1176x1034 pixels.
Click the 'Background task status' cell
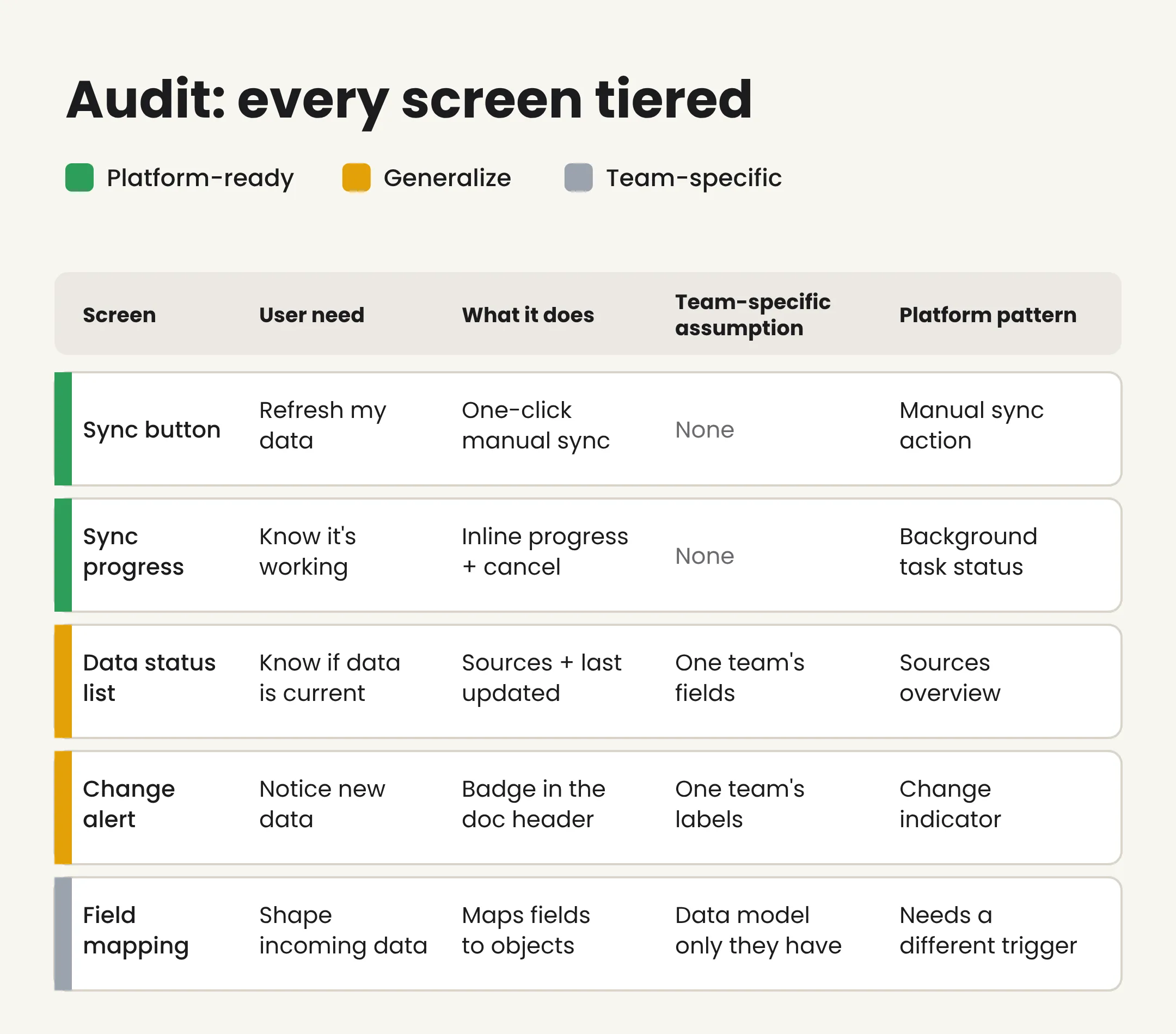pos(969,551)
